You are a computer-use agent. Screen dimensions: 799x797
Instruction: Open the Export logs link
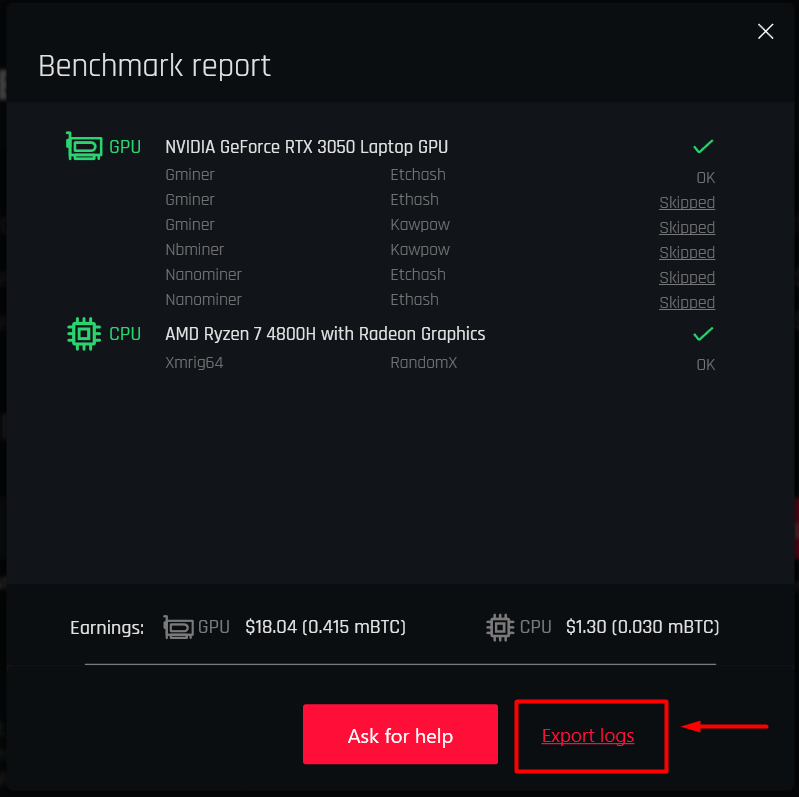[x=588, y=735]
